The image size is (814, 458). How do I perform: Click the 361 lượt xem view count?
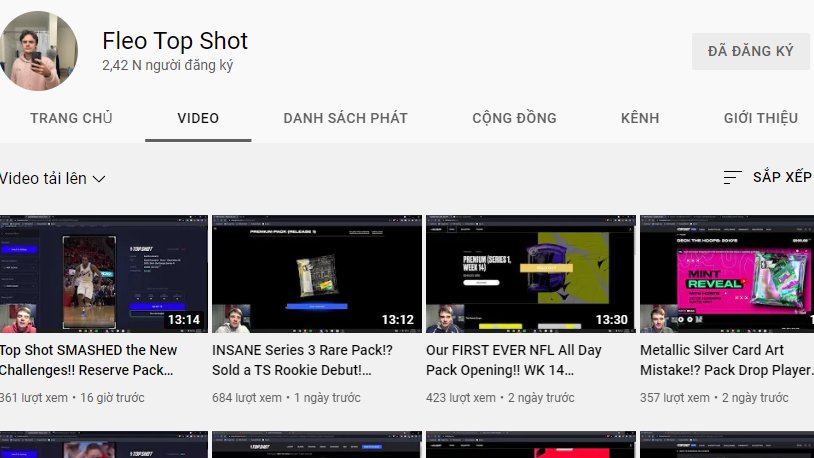point(34,398)
